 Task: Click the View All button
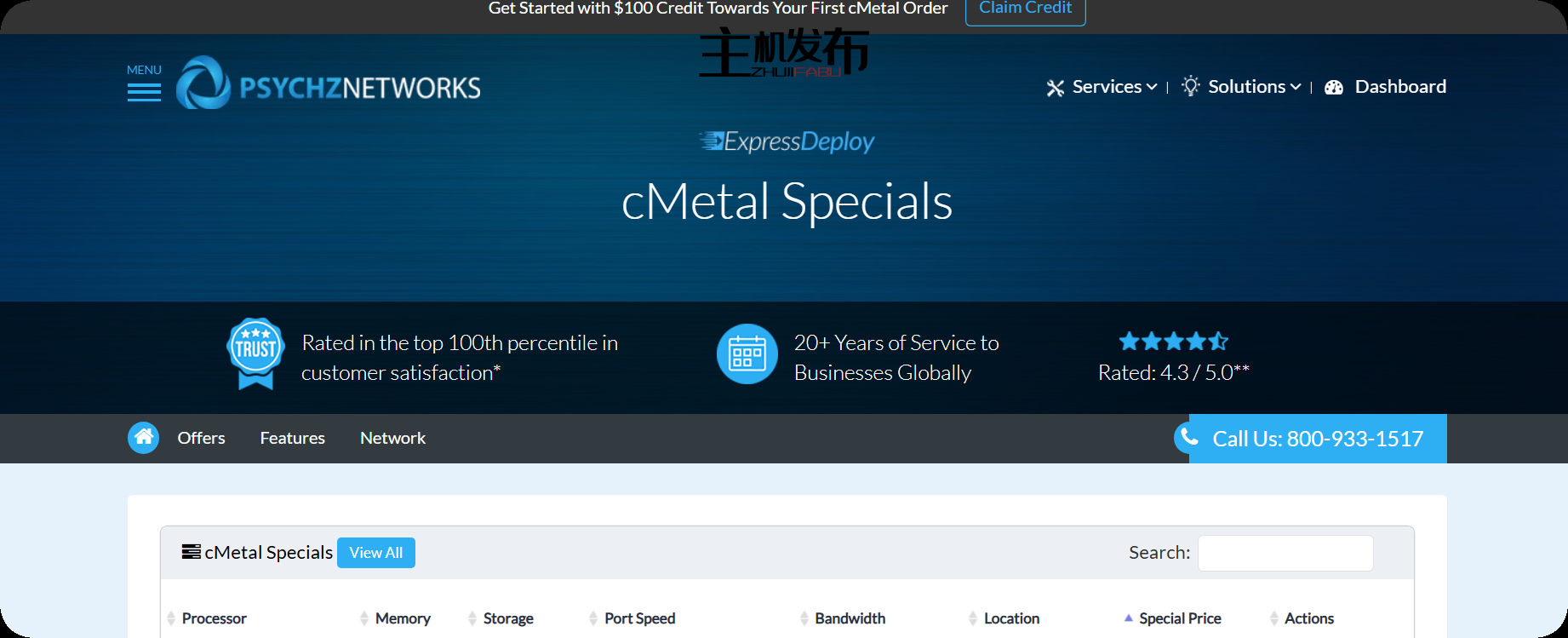(x=375, y=553)
